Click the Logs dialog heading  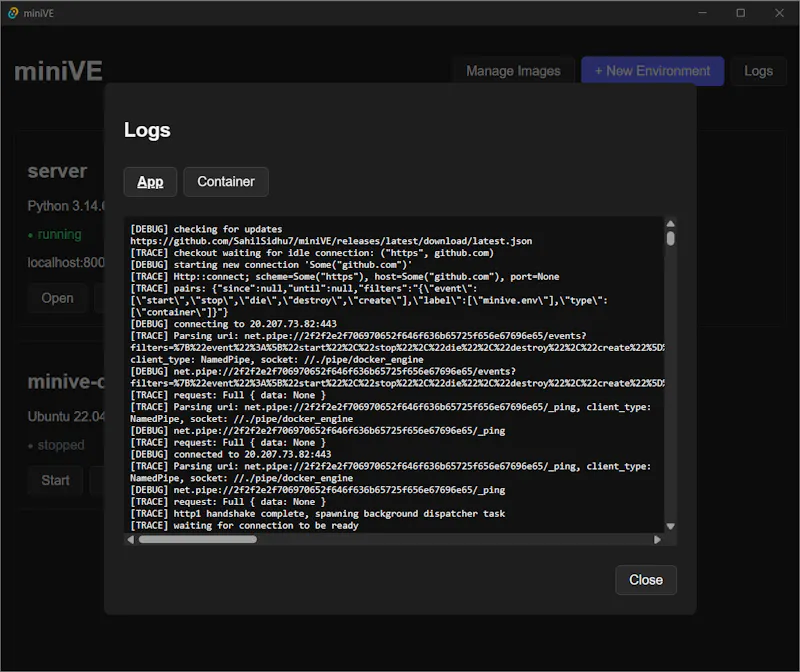click(x=147, y=130)
